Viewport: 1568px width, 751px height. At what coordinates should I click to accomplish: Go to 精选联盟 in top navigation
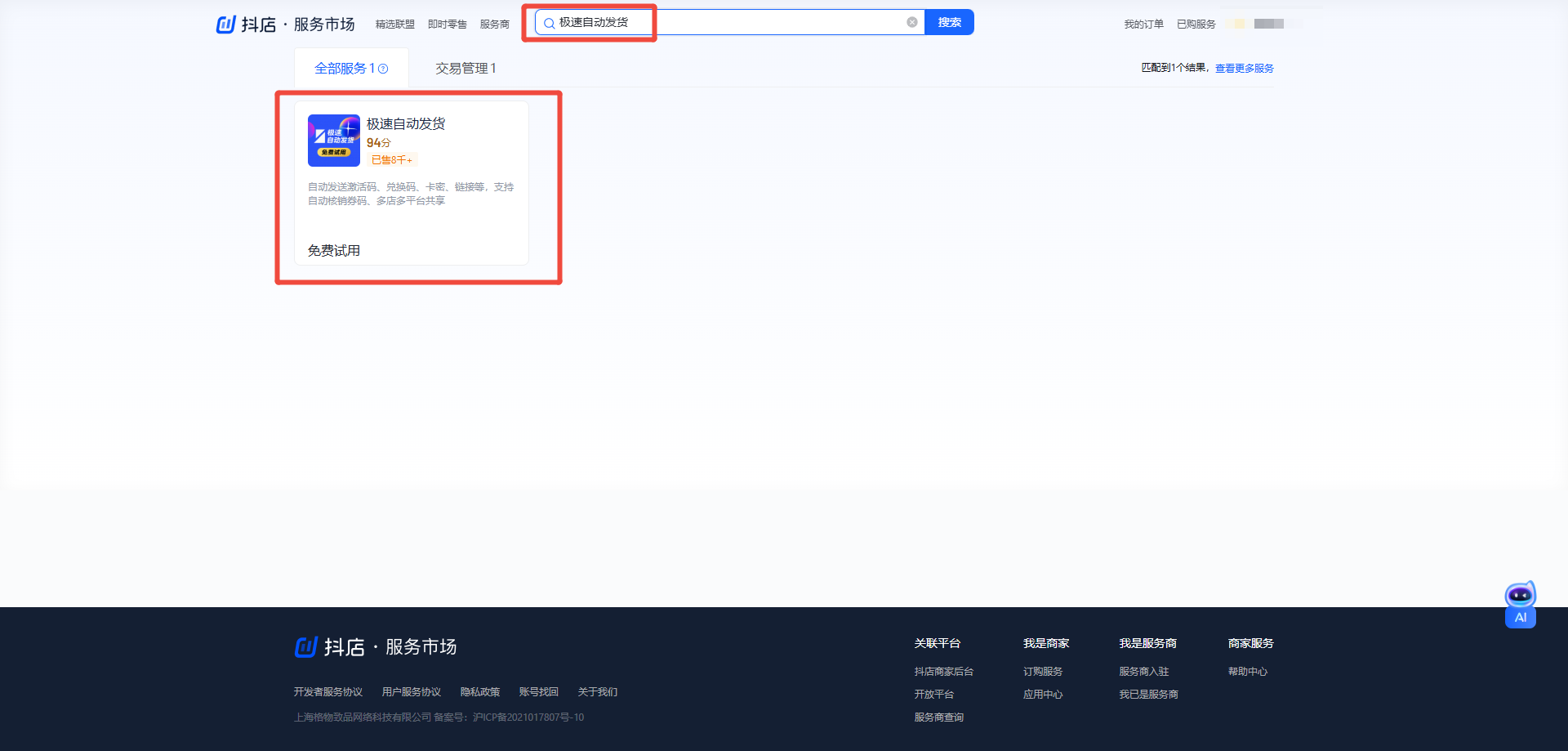point(394,25)
